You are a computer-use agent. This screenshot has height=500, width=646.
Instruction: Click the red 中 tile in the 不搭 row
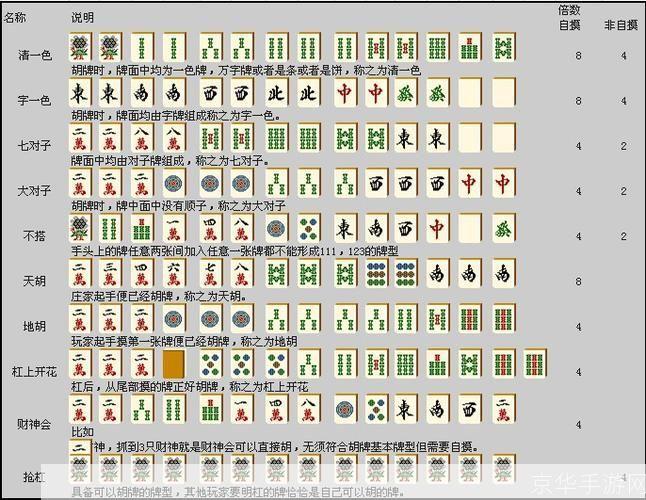pyautogui.click(x=438, y=228)
